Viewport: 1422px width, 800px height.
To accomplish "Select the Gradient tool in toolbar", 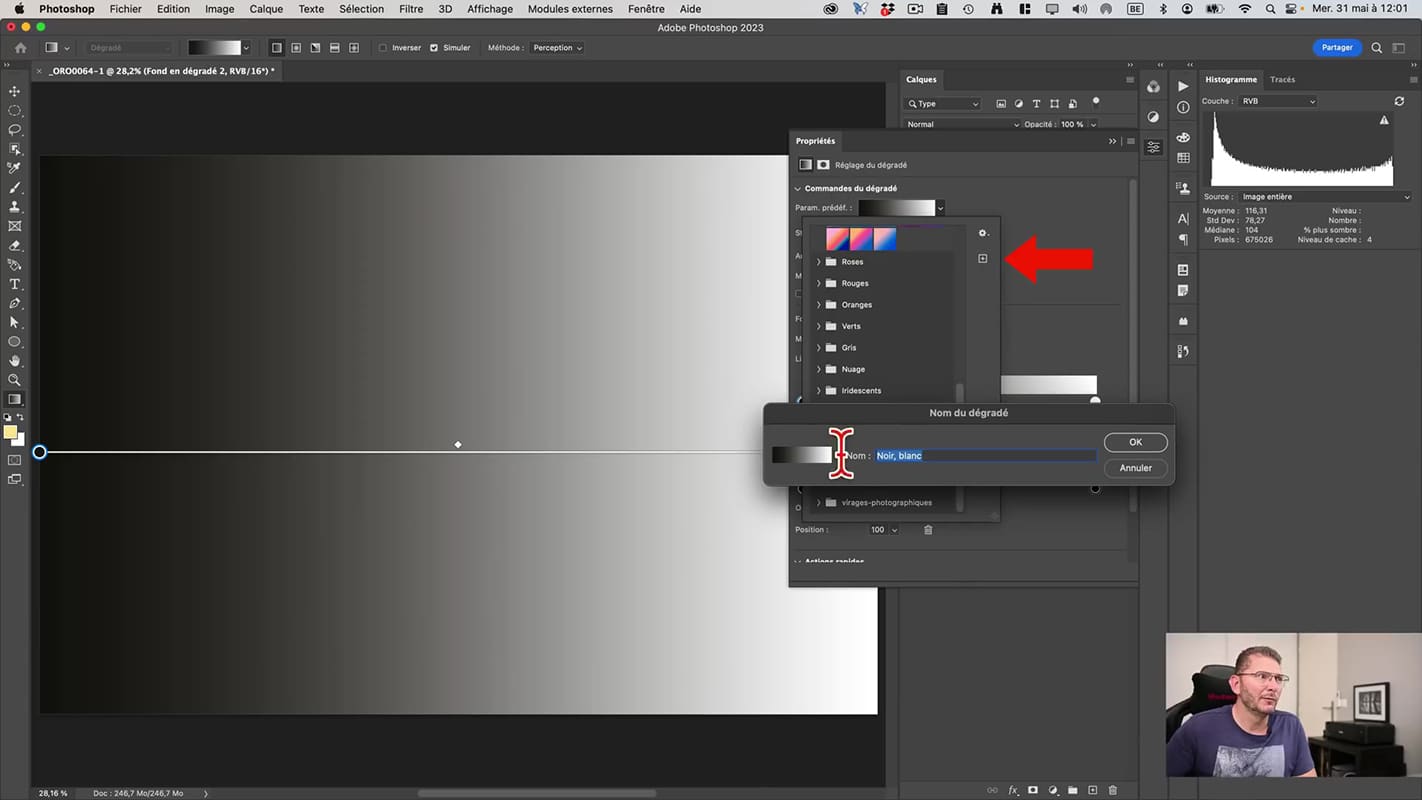I will 15,399.
